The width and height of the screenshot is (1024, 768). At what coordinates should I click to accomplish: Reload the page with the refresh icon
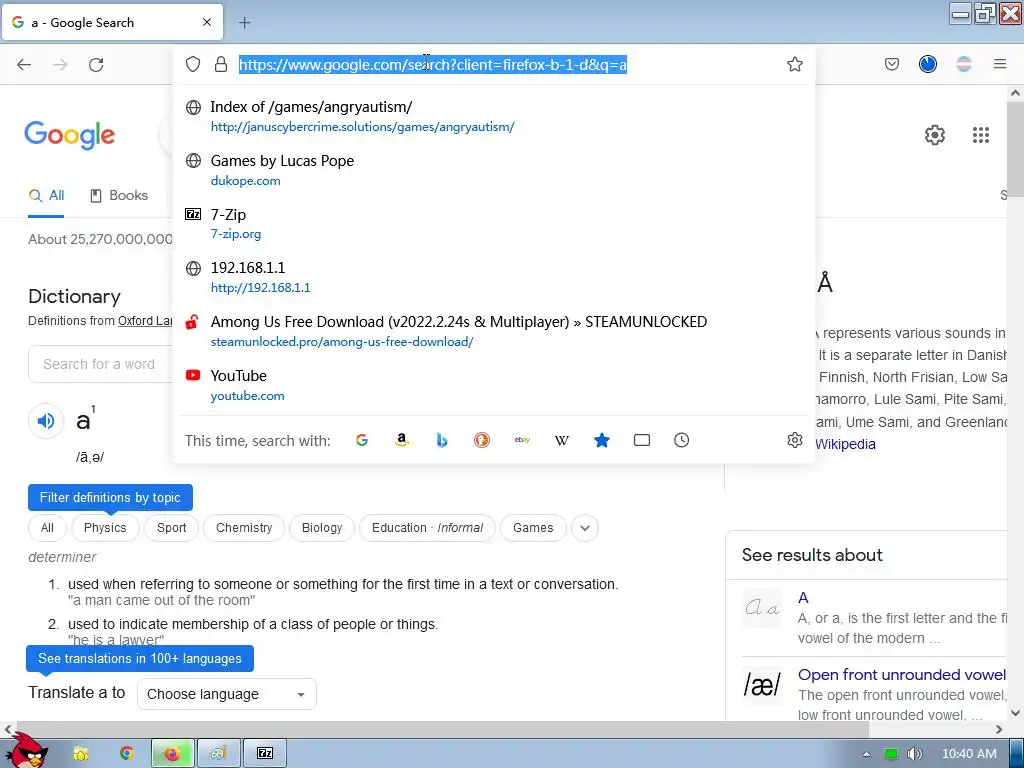(96, 65)
